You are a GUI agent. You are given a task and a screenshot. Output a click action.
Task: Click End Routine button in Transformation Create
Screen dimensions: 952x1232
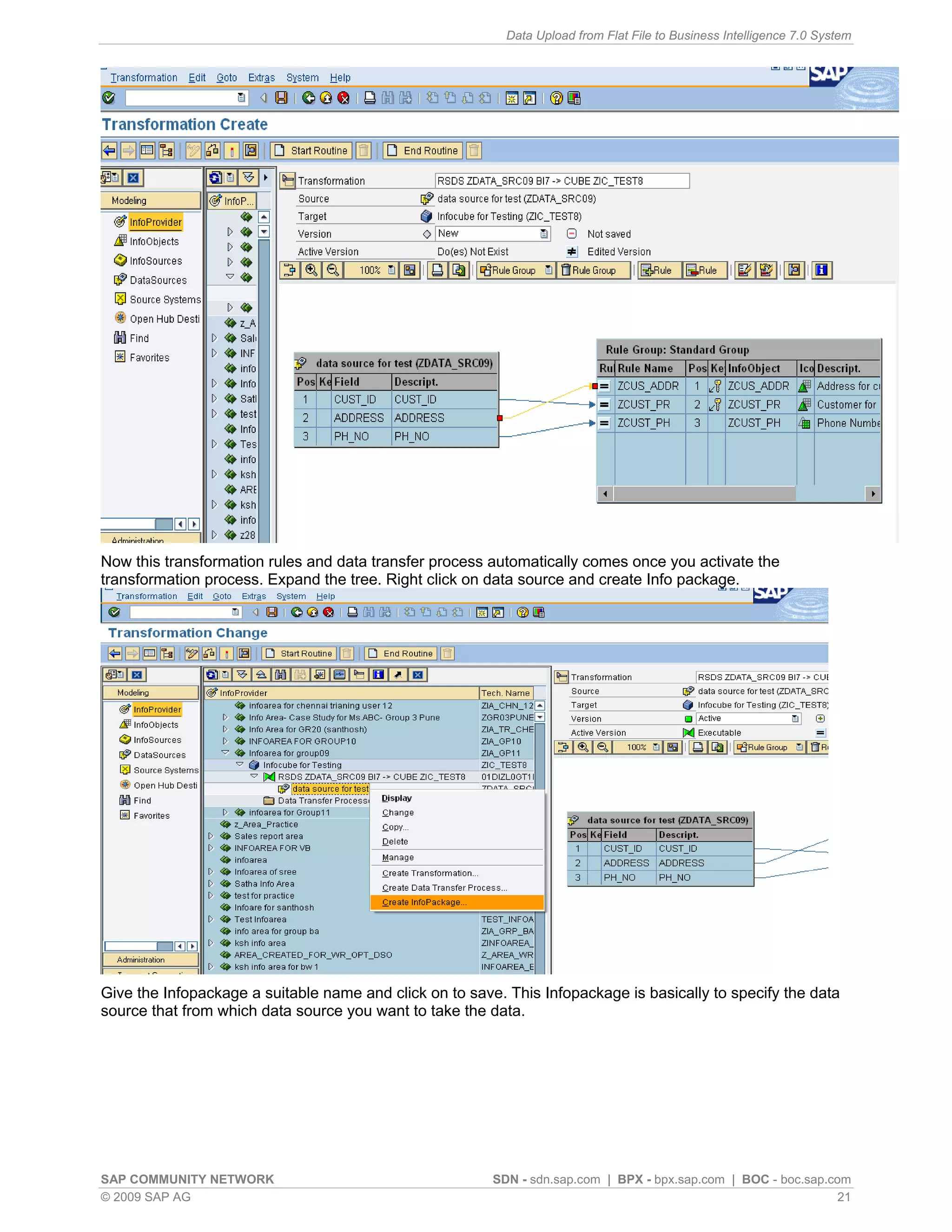(423, 151)
